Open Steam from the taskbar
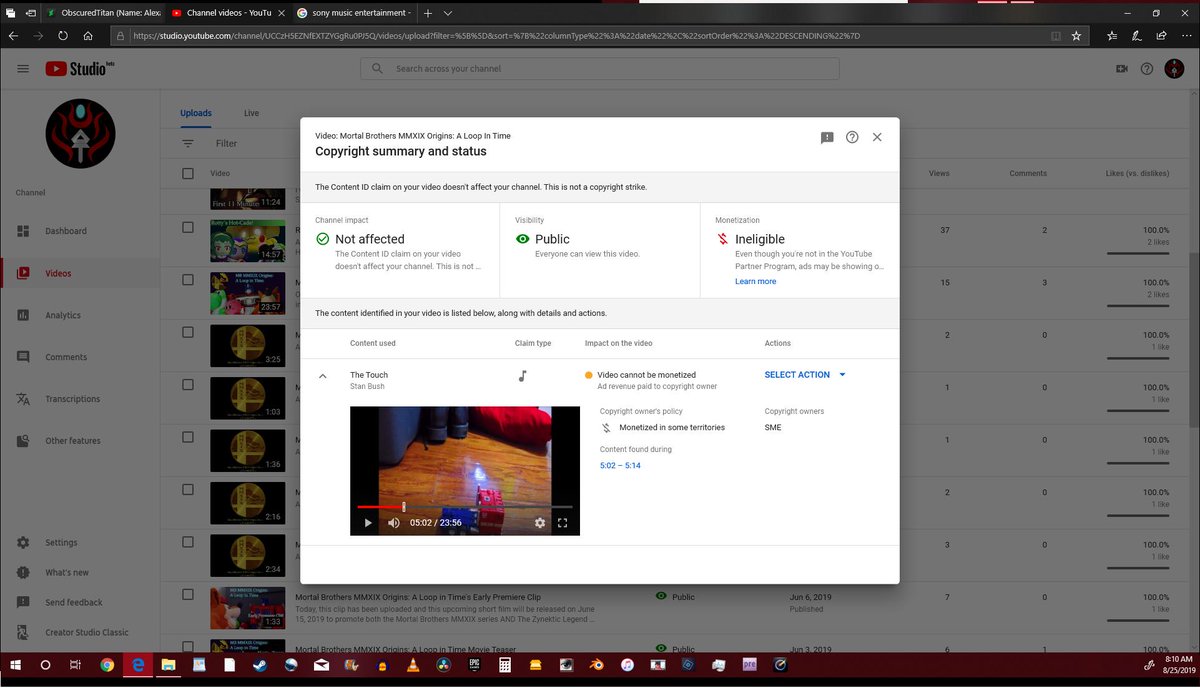 (x=259, y=665)
